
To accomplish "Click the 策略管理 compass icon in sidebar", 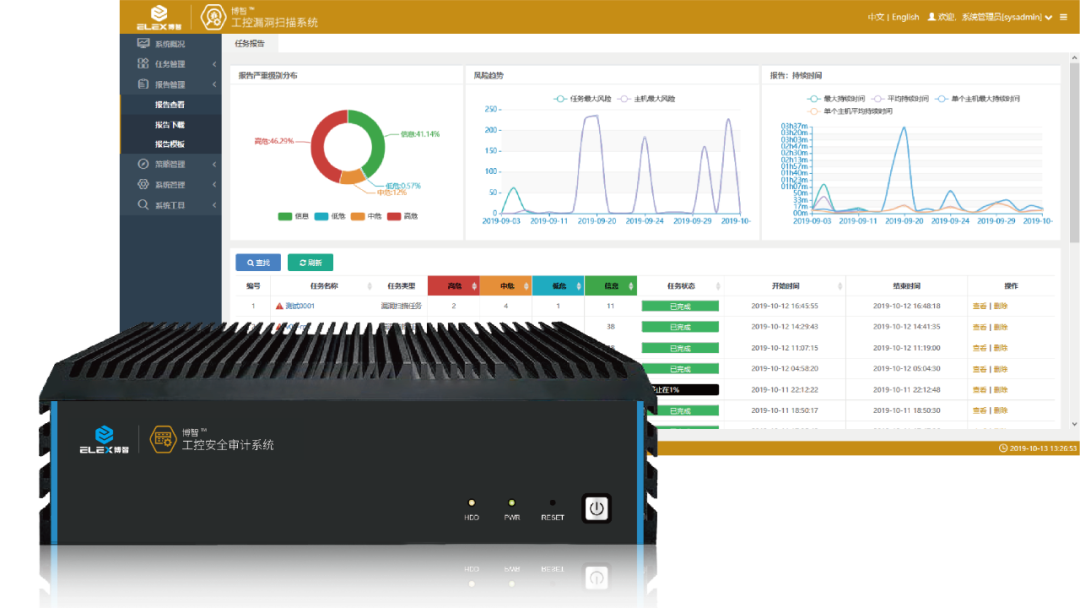I will tap(143, 164).
